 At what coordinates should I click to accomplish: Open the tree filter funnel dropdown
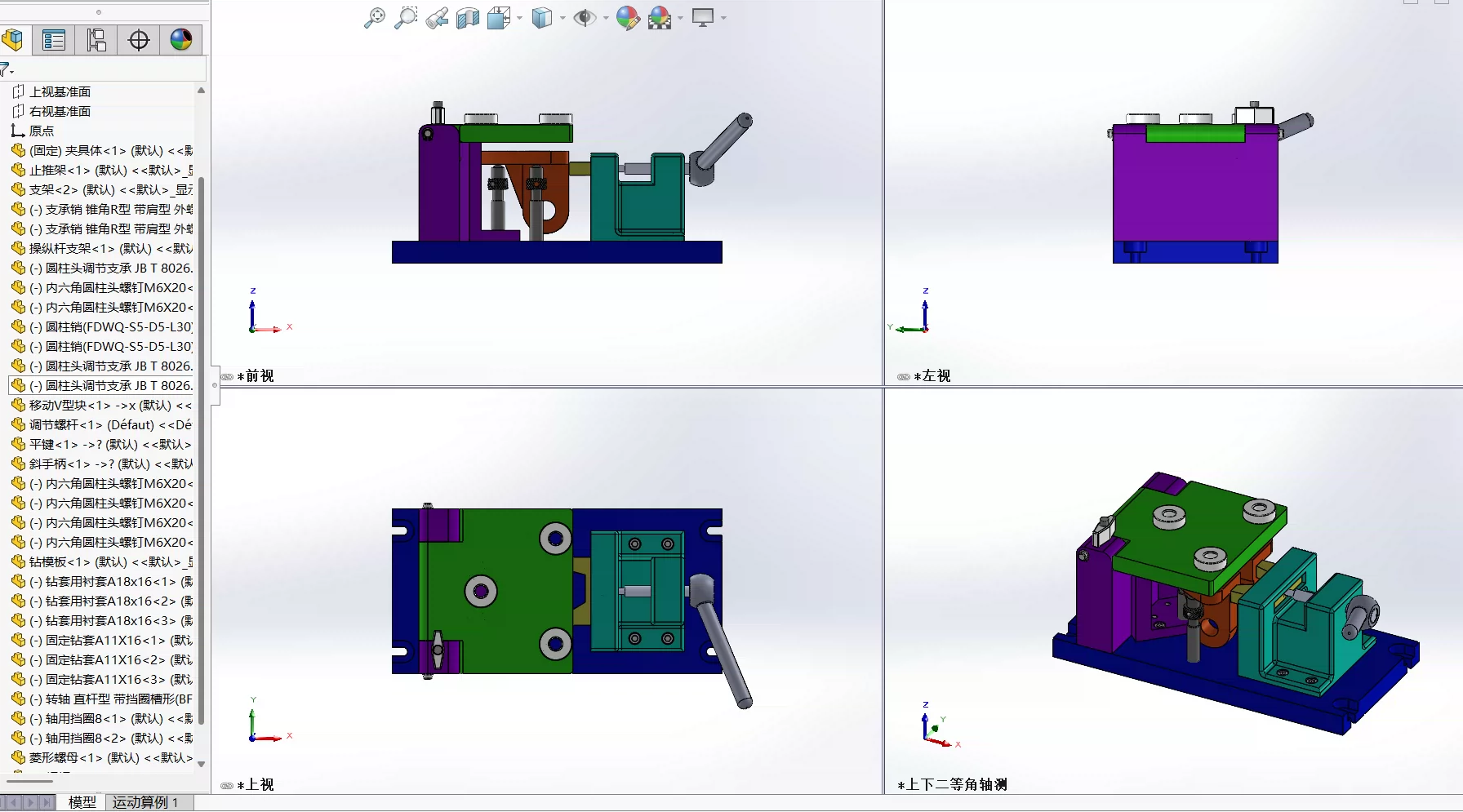tap(7, 69)
